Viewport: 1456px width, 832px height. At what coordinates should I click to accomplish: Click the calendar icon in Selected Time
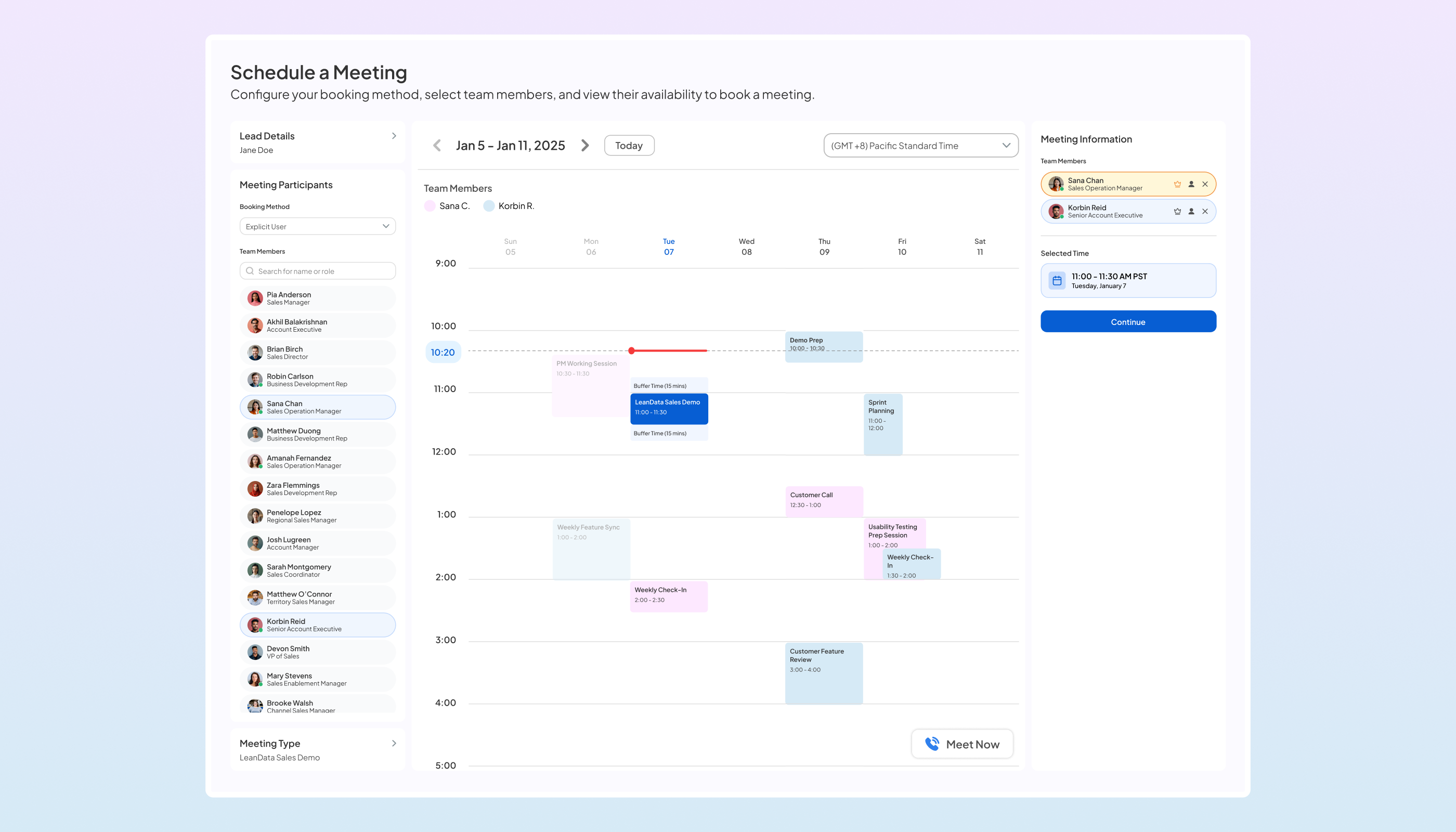(x=1057, y=281)
